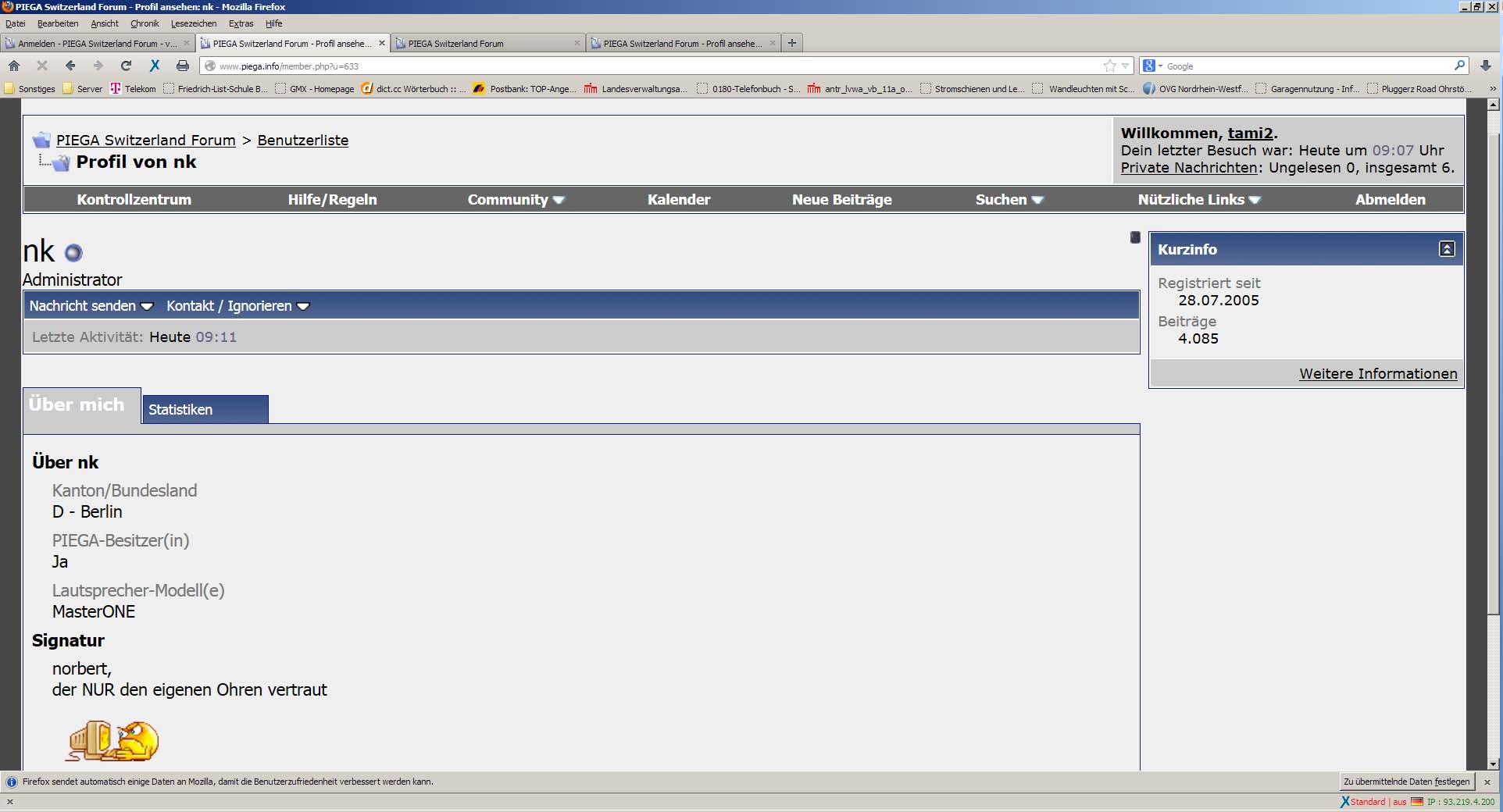
Task: Click the Firefox home icon
Action: tap(14, 66)
